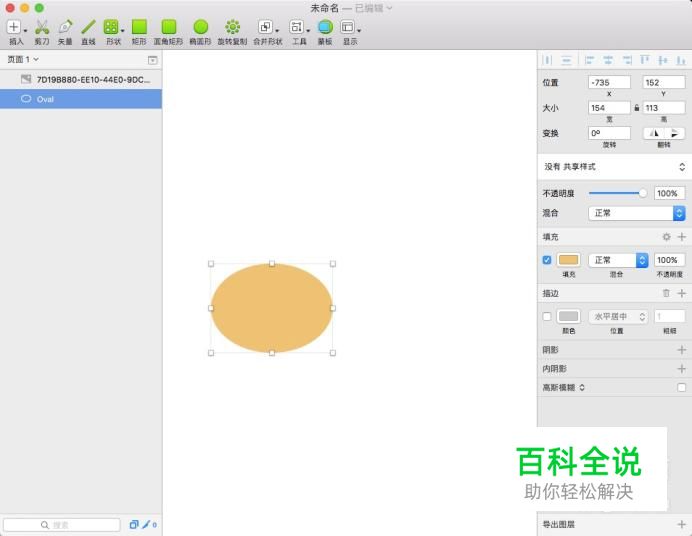Open the layer blend mode (混合) dropdown
Image resolution: width=692 pixels, height=536 pixels.
[x=636, y=213]
